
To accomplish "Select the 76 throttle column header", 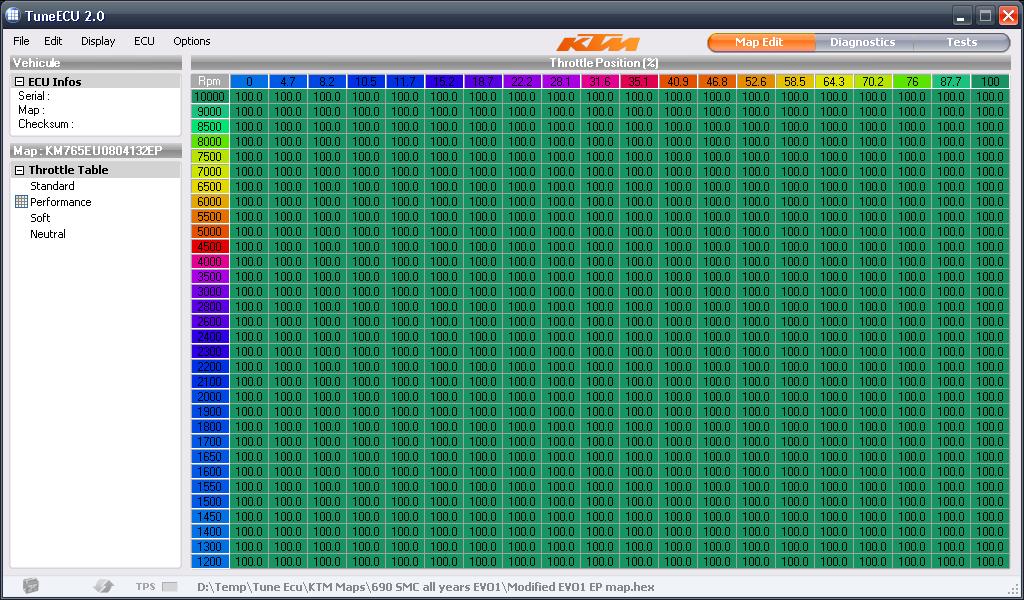I will (912, 82).
